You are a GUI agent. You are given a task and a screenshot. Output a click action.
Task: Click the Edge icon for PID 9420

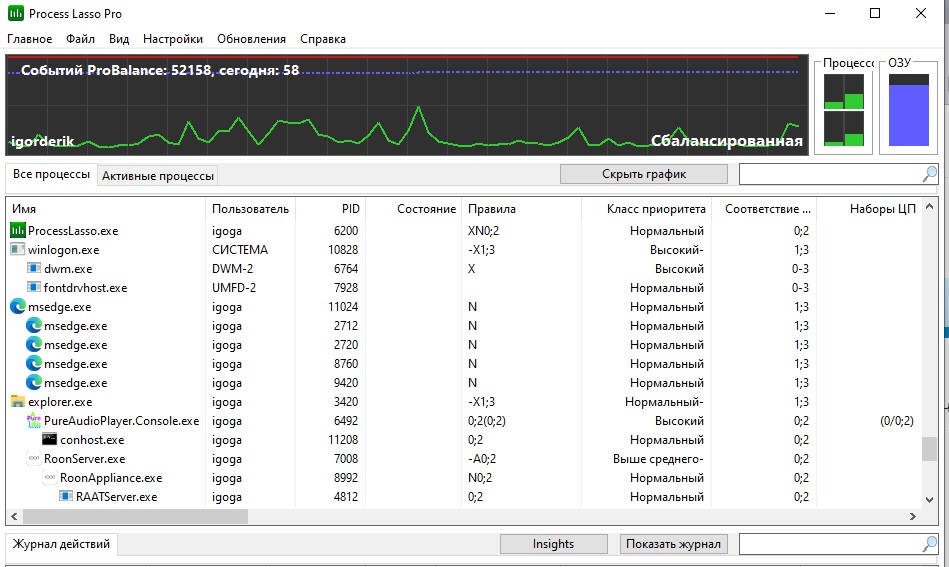[34, 382]
